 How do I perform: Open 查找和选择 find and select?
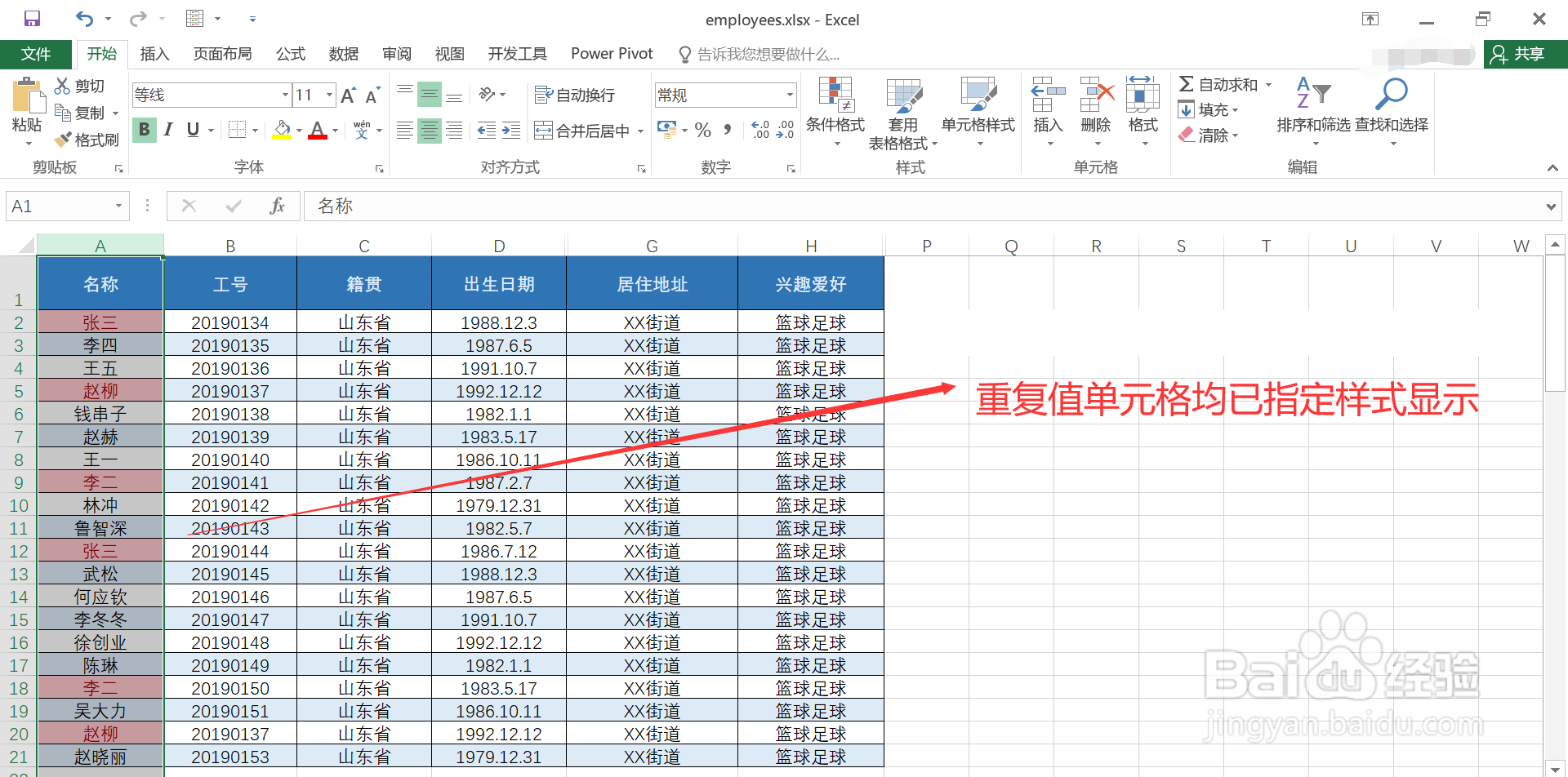click(x=1392, y=112)
